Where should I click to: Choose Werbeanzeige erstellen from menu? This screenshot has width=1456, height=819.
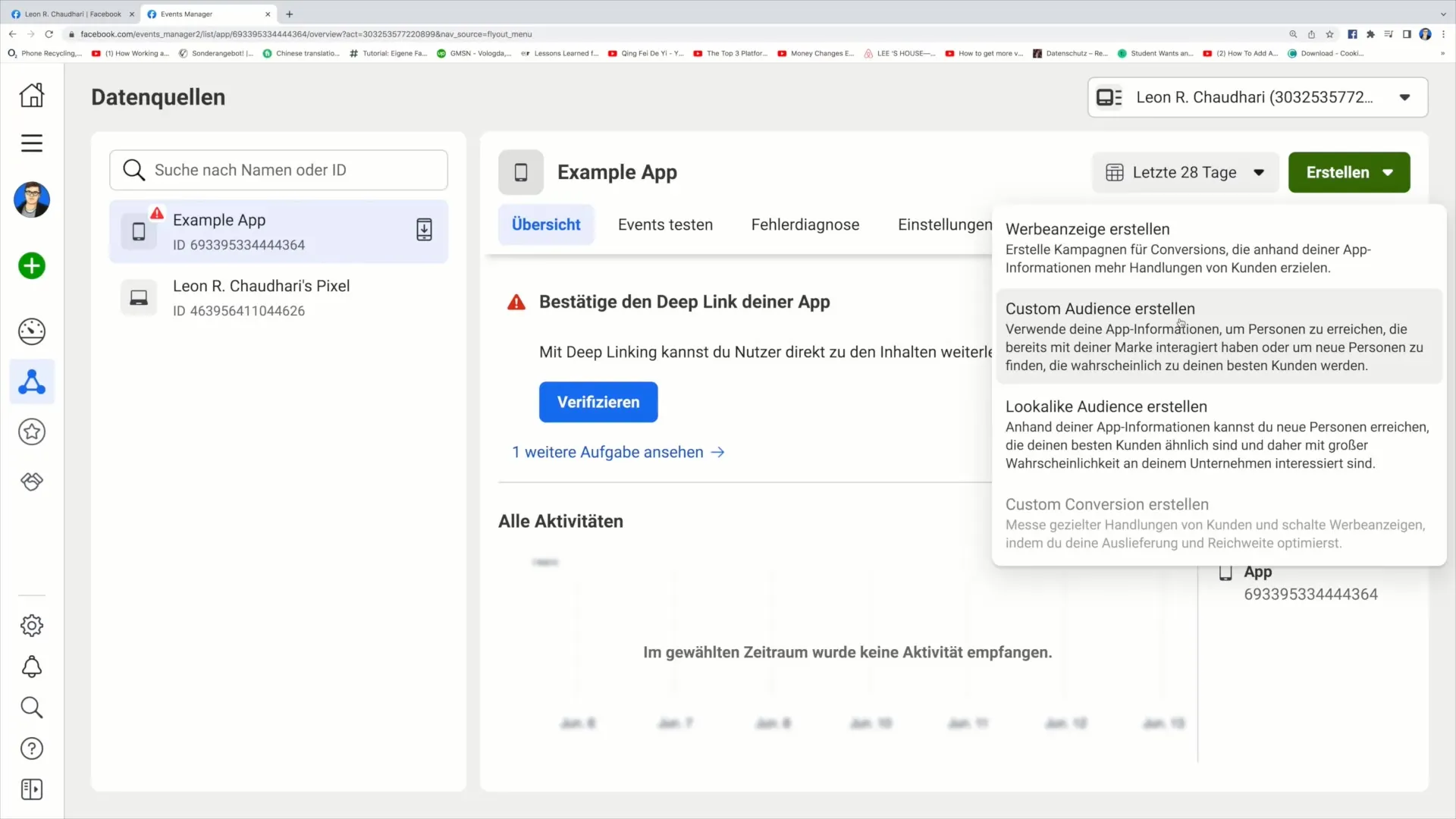pos(1219,248)
